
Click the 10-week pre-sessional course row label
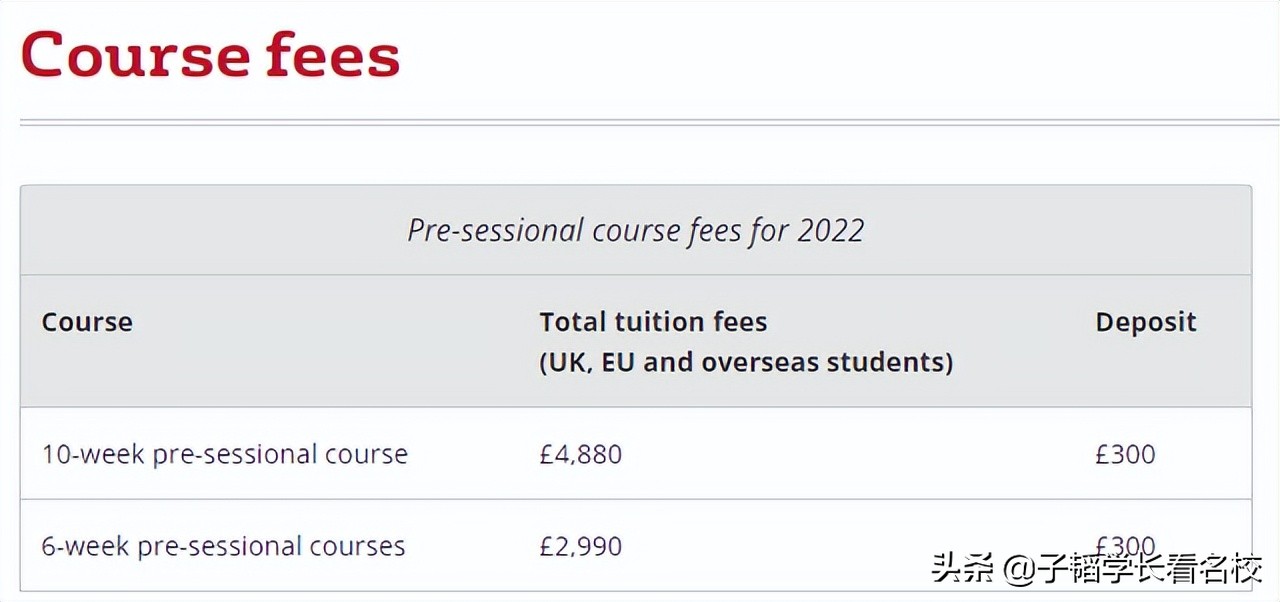[x=224, y=454]
